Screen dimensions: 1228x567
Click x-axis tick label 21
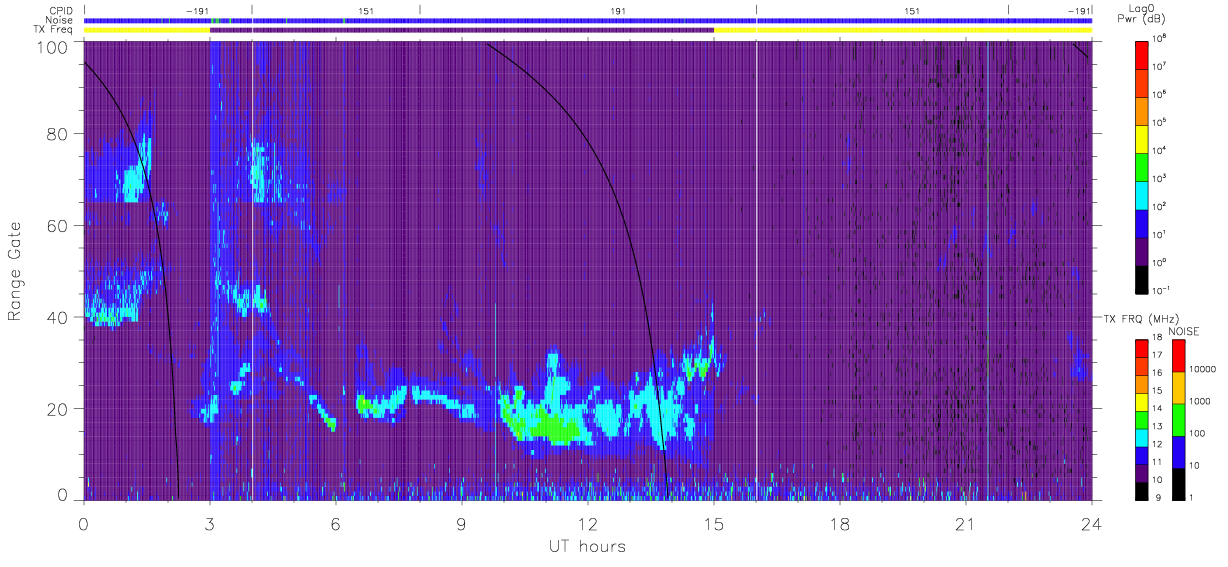[x=965, y=523]
